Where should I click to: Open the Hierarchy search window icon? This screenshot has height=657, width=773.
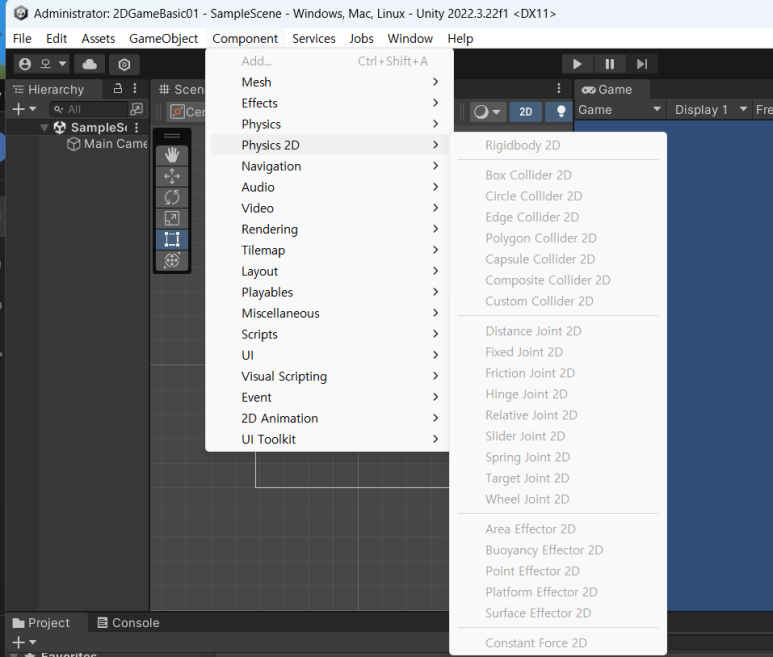[136, 109]
